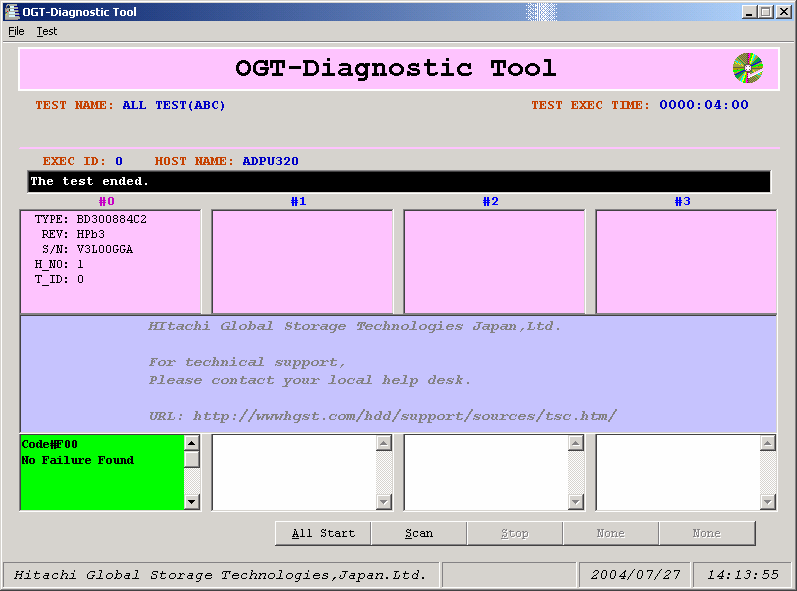Click up arrow in #3 result box
The image size is (797, 591).
pyautogui.click(x=768, y=443)
